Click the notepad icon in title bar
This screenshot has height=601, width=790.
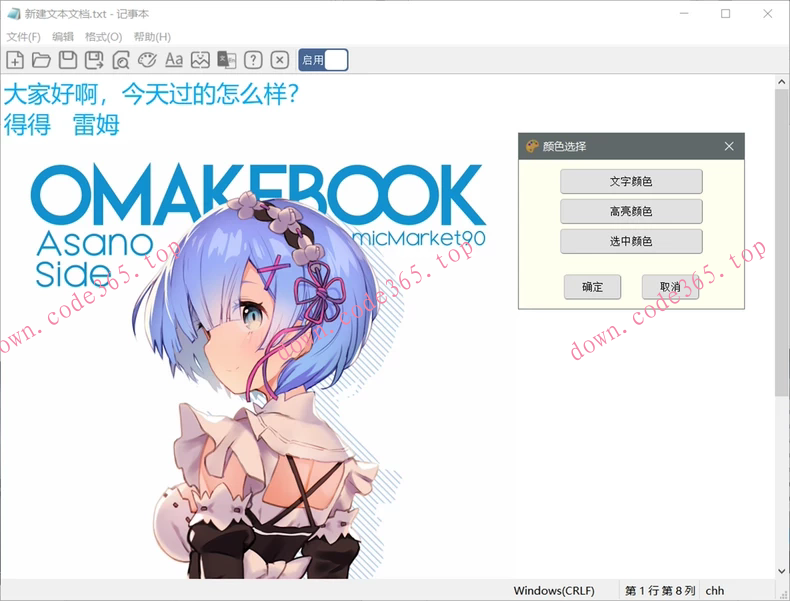pyautogui.click(x=14, y=14)
